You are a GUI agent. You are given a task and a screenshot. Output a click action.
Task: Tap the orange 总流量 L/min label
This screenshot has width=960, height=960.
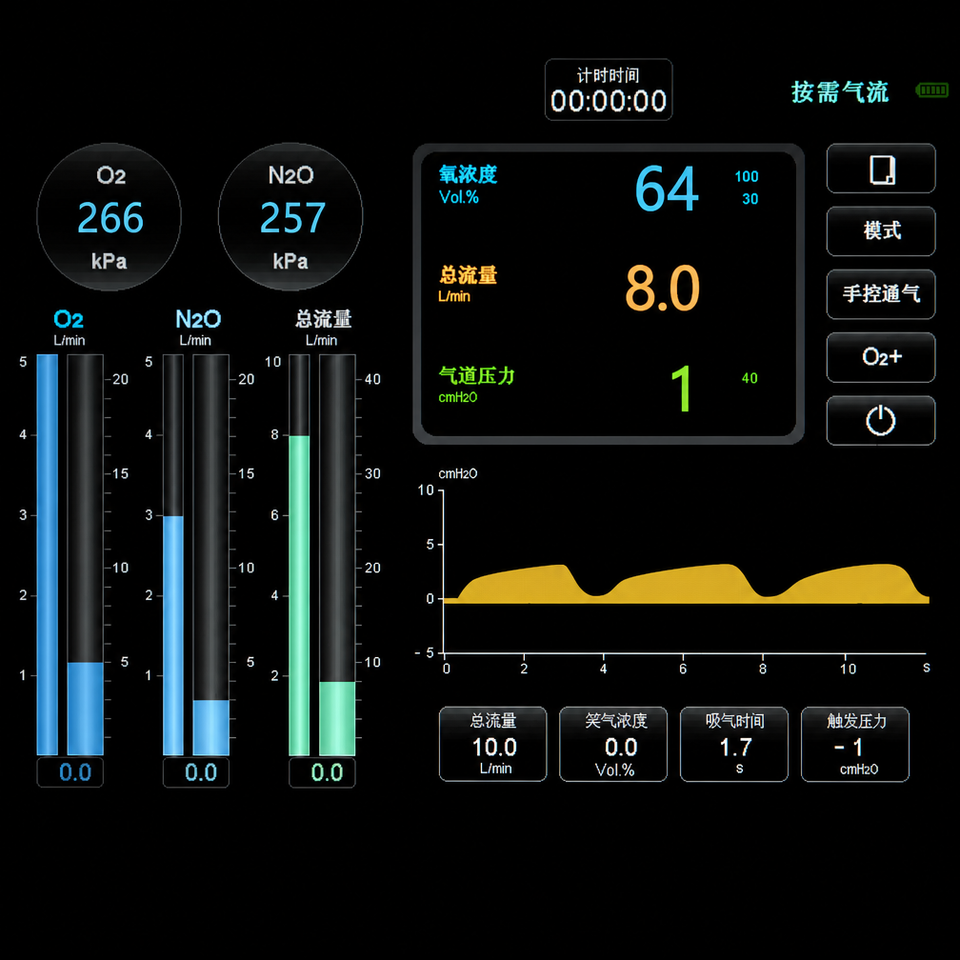(x=468, y=284)
